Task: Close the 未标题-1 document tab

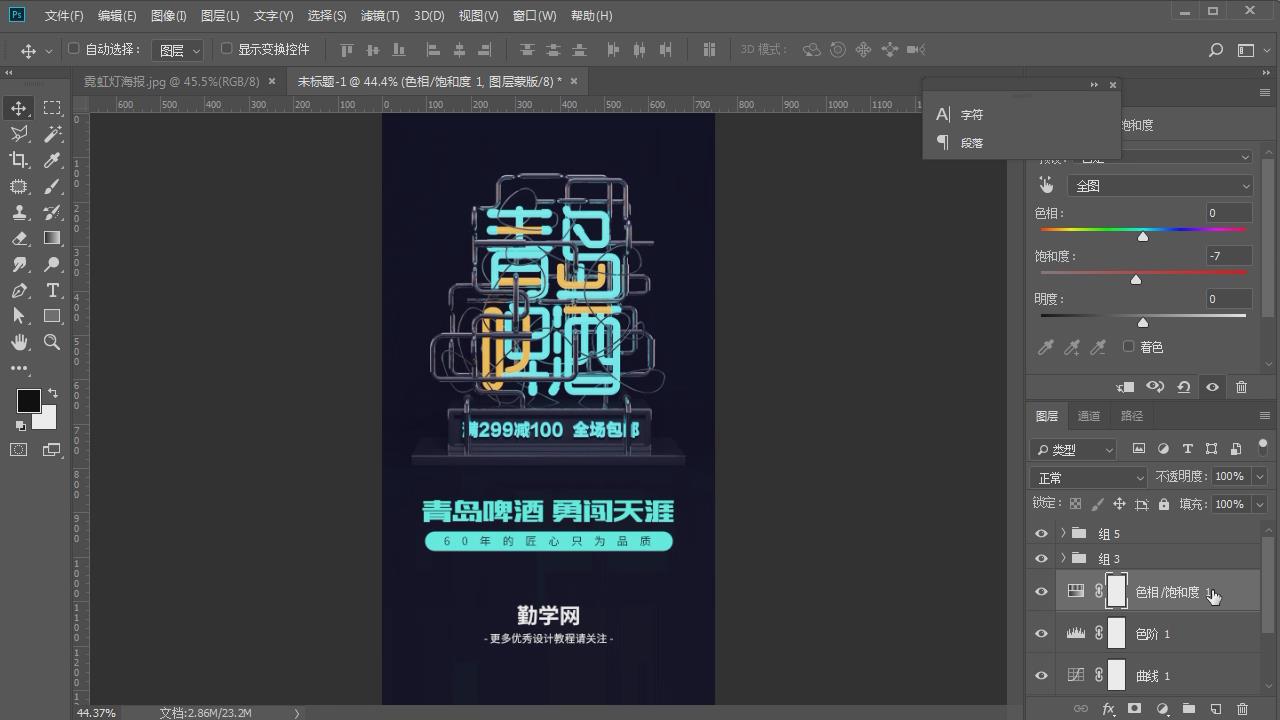Action: point(573,81)
